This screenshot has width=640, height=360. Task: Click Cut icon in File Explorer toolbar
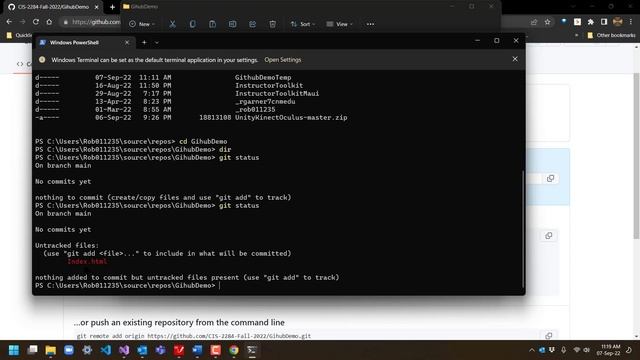172,24
